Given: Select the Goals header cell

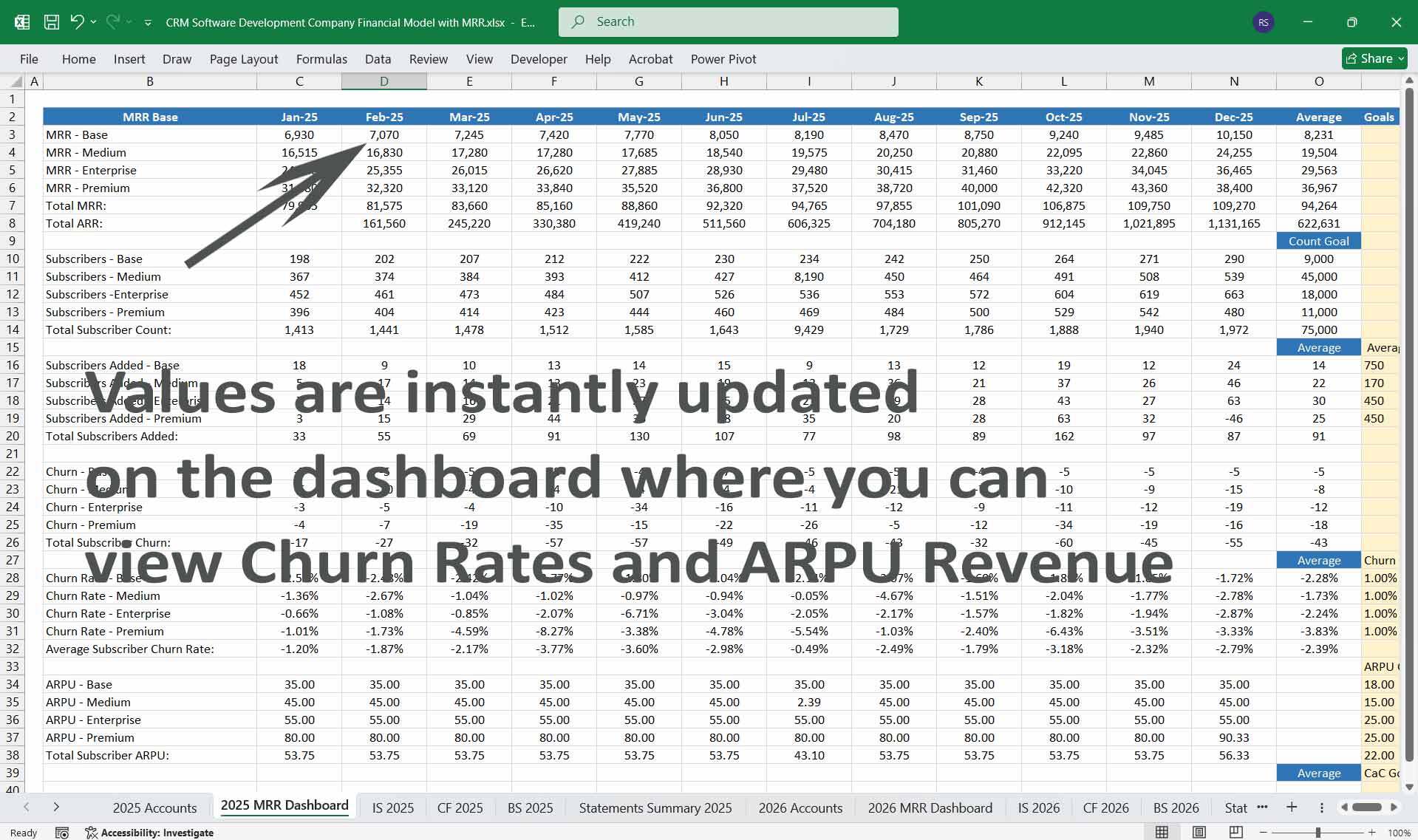Looking at the screenshot, I should [x=1380, y=117].
